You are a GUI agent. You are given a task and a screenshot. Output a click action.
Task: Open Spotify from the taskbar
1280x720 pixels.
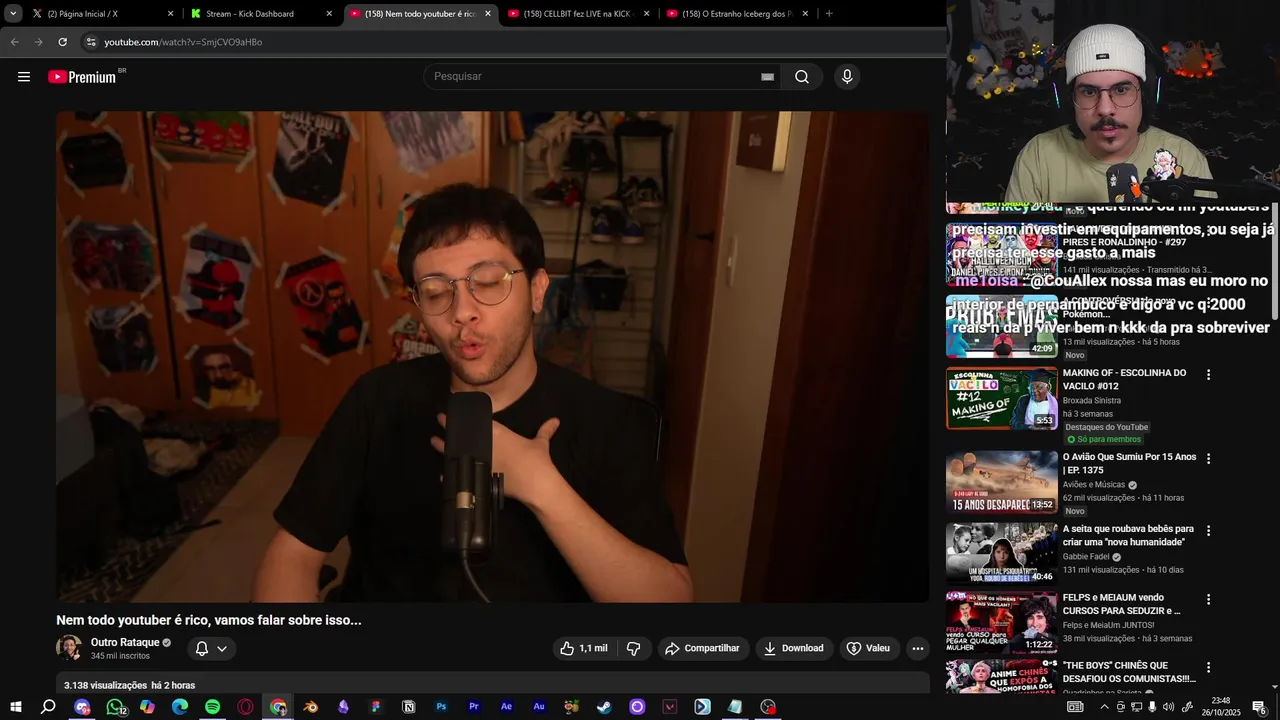[x=212, y=707]
